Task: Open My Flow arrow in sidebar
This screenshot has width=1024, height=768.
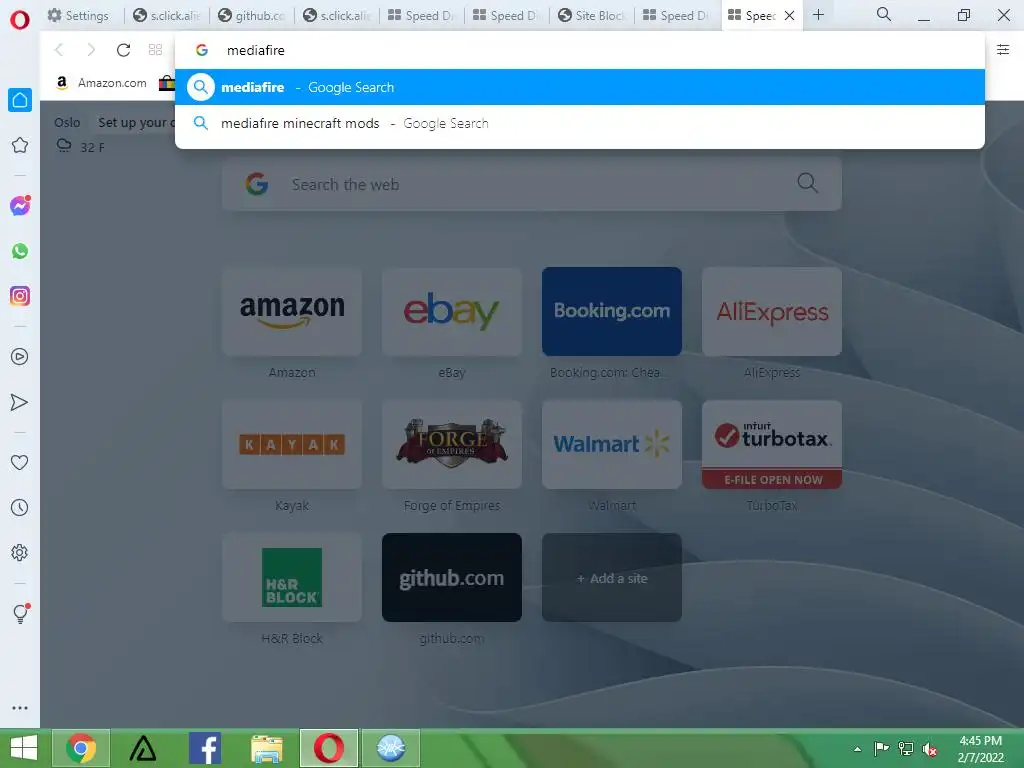Action: tap(20, 402)
